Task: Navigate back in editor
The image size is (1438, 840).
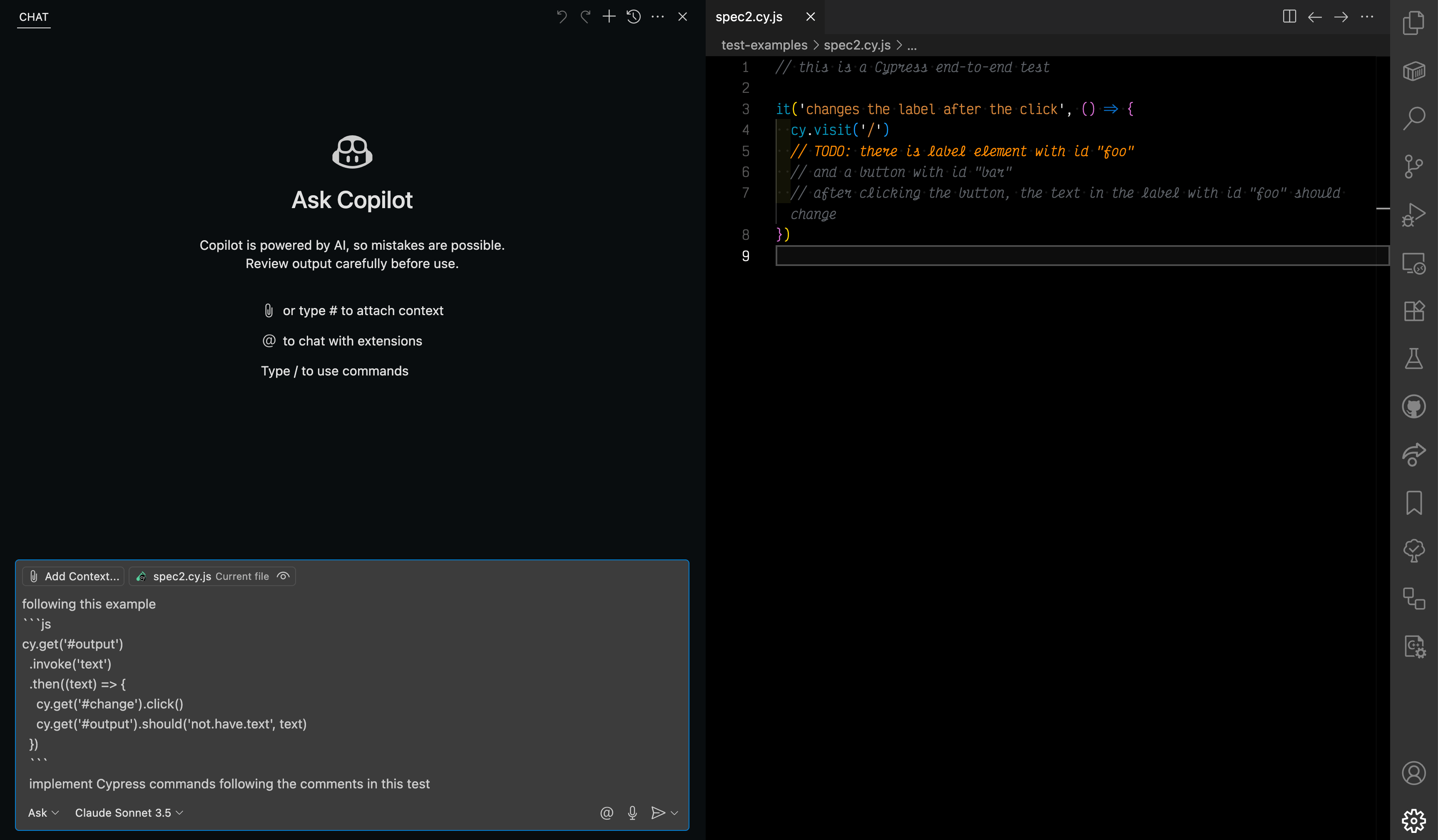Action: [1315, 17]
